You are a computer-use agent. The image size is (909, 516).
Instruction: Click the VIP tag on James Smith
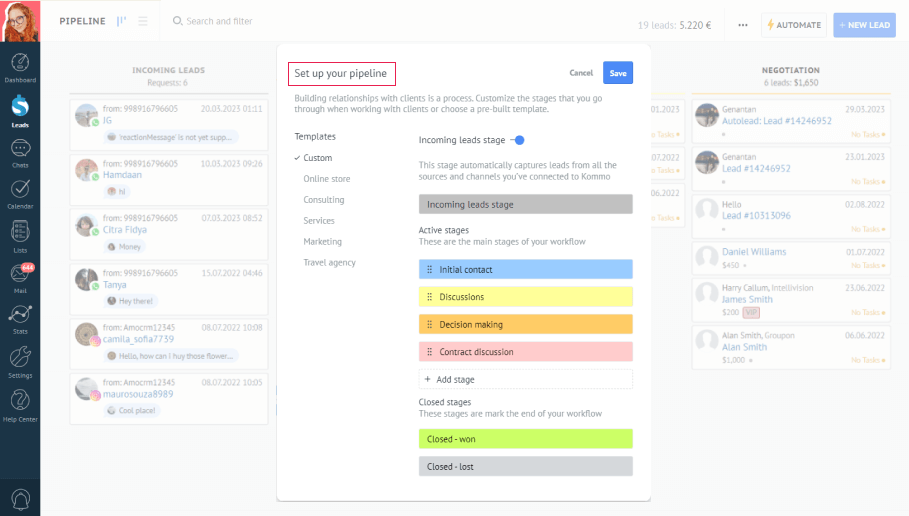[751, 312]
